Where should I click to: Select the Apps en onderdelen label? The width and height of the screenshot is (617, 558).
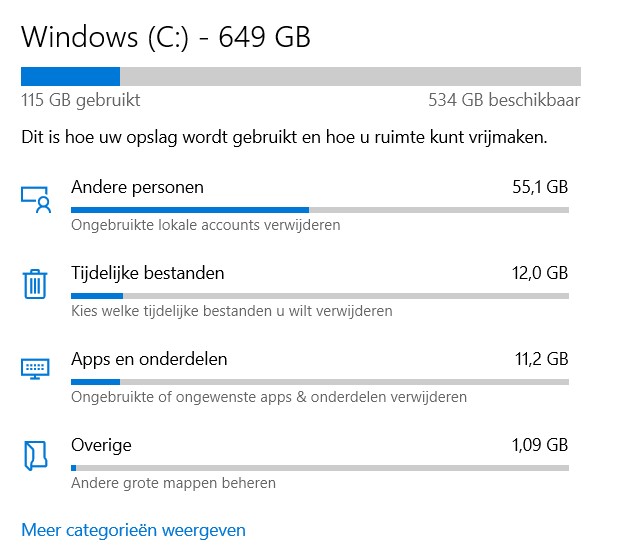click(x=149, y=359)
